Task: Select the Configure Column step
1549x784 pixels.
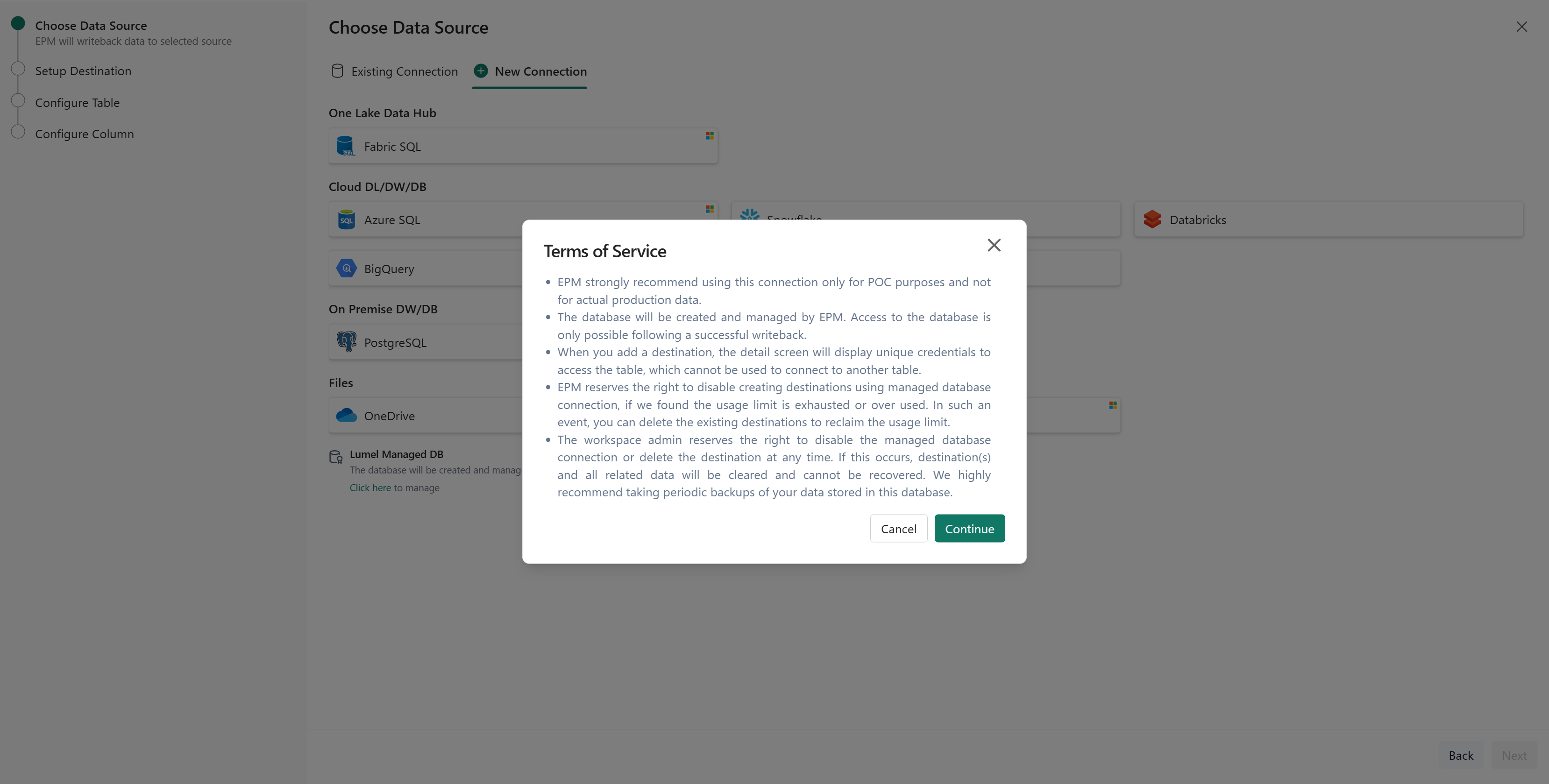Action: click(84, 134)
